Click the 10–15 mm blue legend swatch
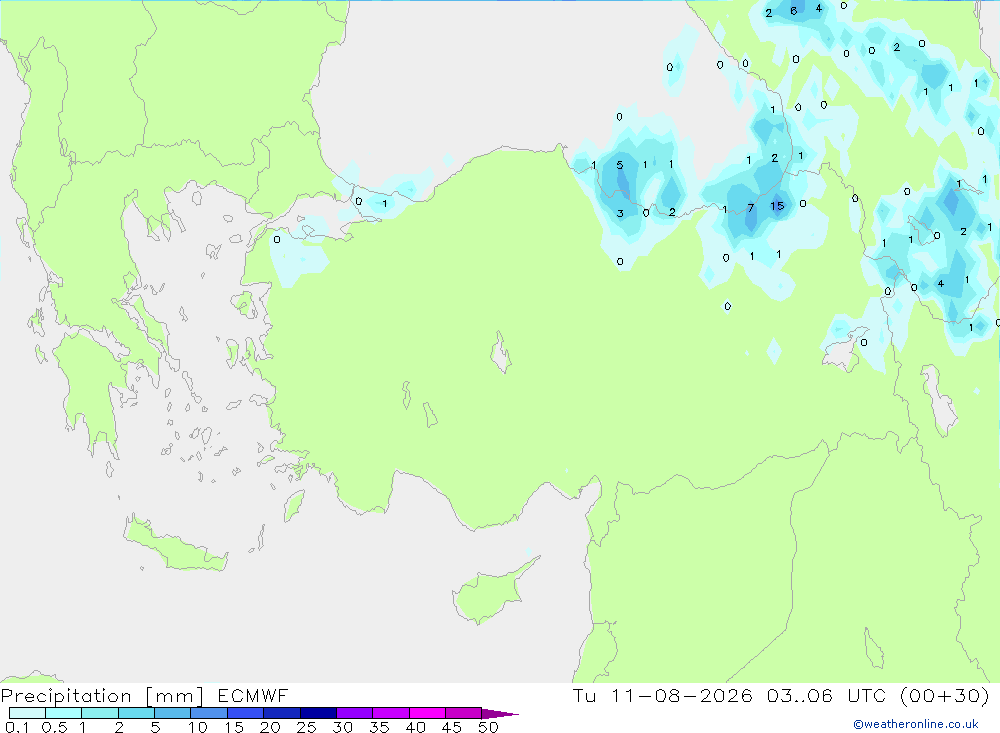The image size is (1000, 733). [209, 713]
